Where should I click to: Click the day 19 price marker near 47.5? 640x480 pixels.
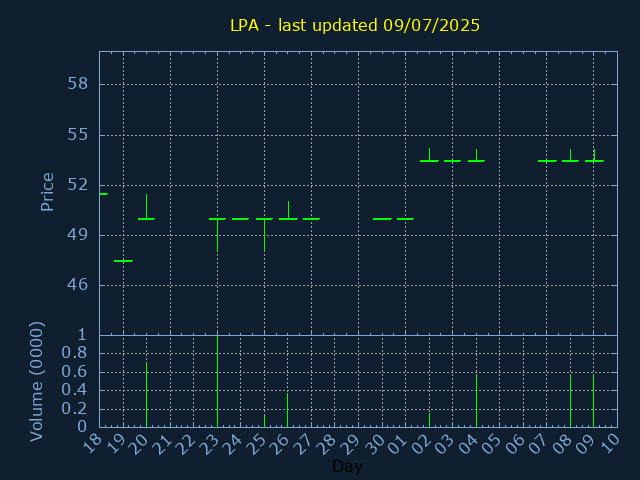click(x=123, y=261)
